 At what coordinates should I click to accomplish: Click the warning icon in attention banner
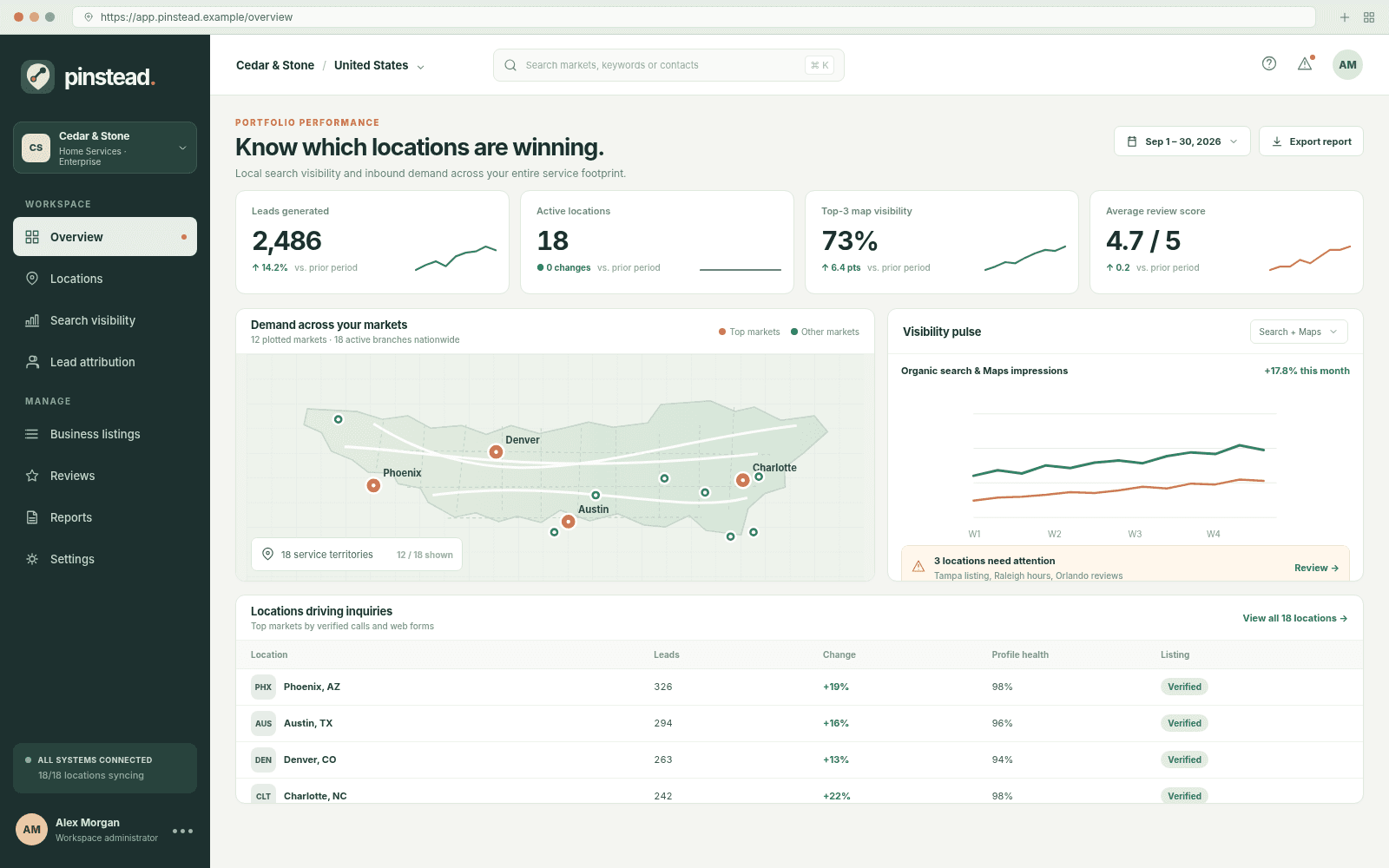pos(918,567)
